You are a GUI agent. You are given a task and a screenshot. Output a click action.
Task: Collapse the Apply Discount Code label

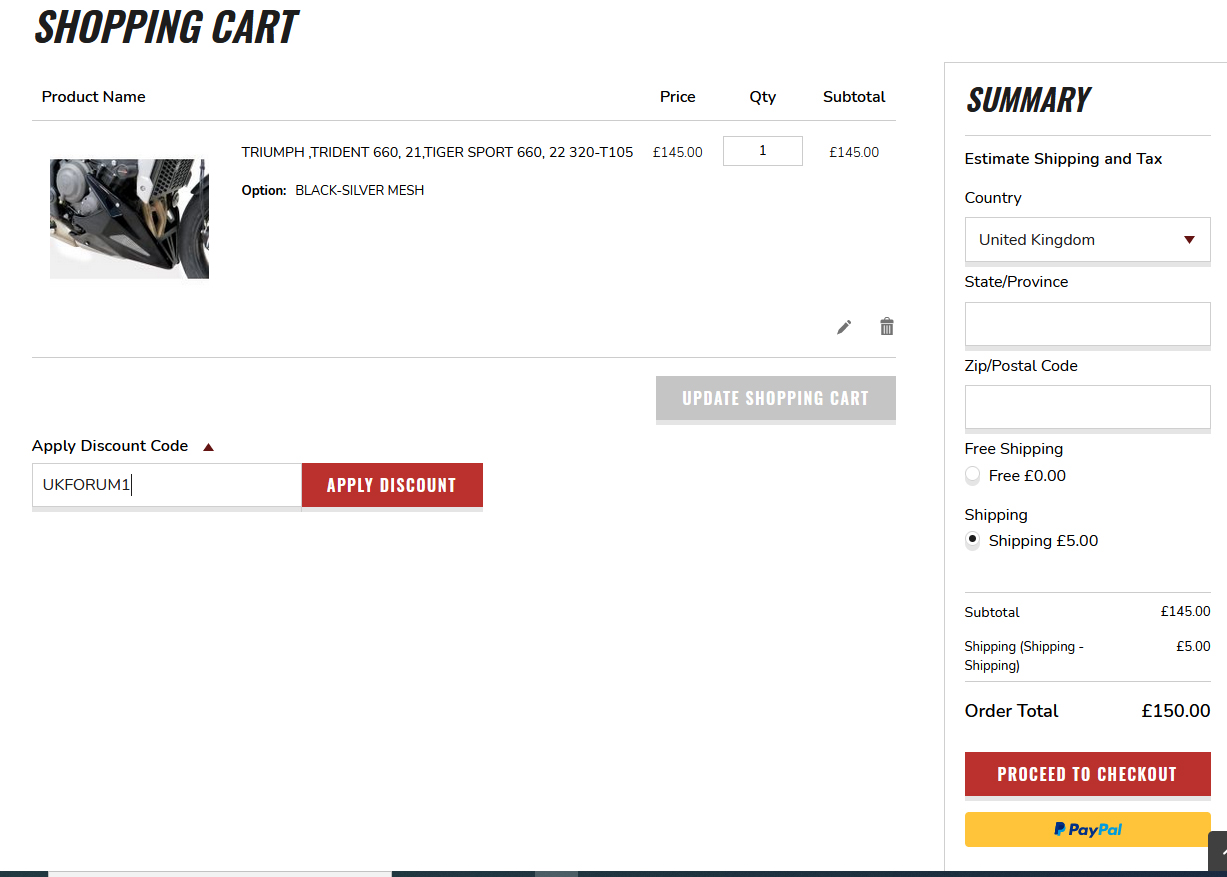pyautogui.click(x=110, y=446)
